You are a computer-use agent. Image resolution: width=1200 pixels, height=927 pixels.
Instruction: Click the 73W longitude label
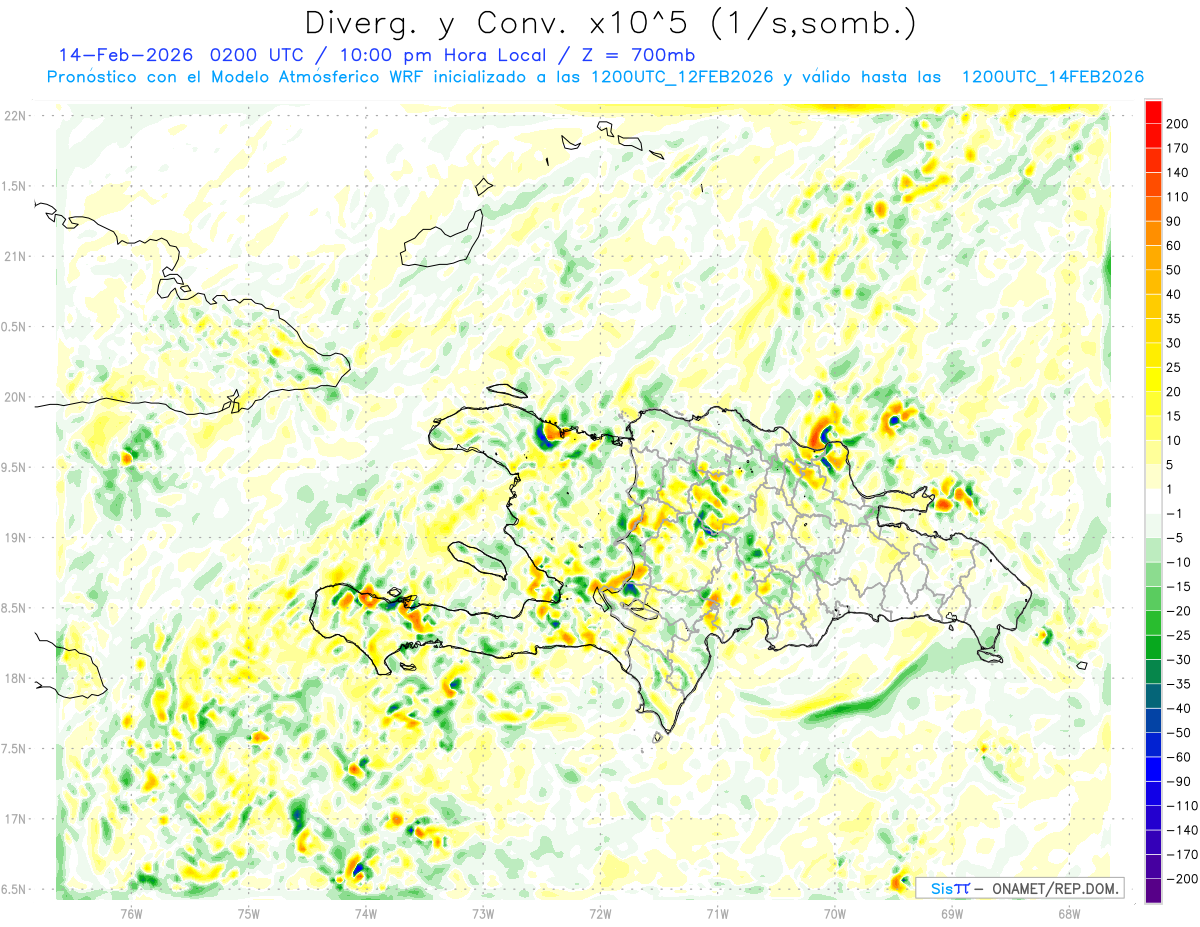pyautogui.click(x=483, y=914)
